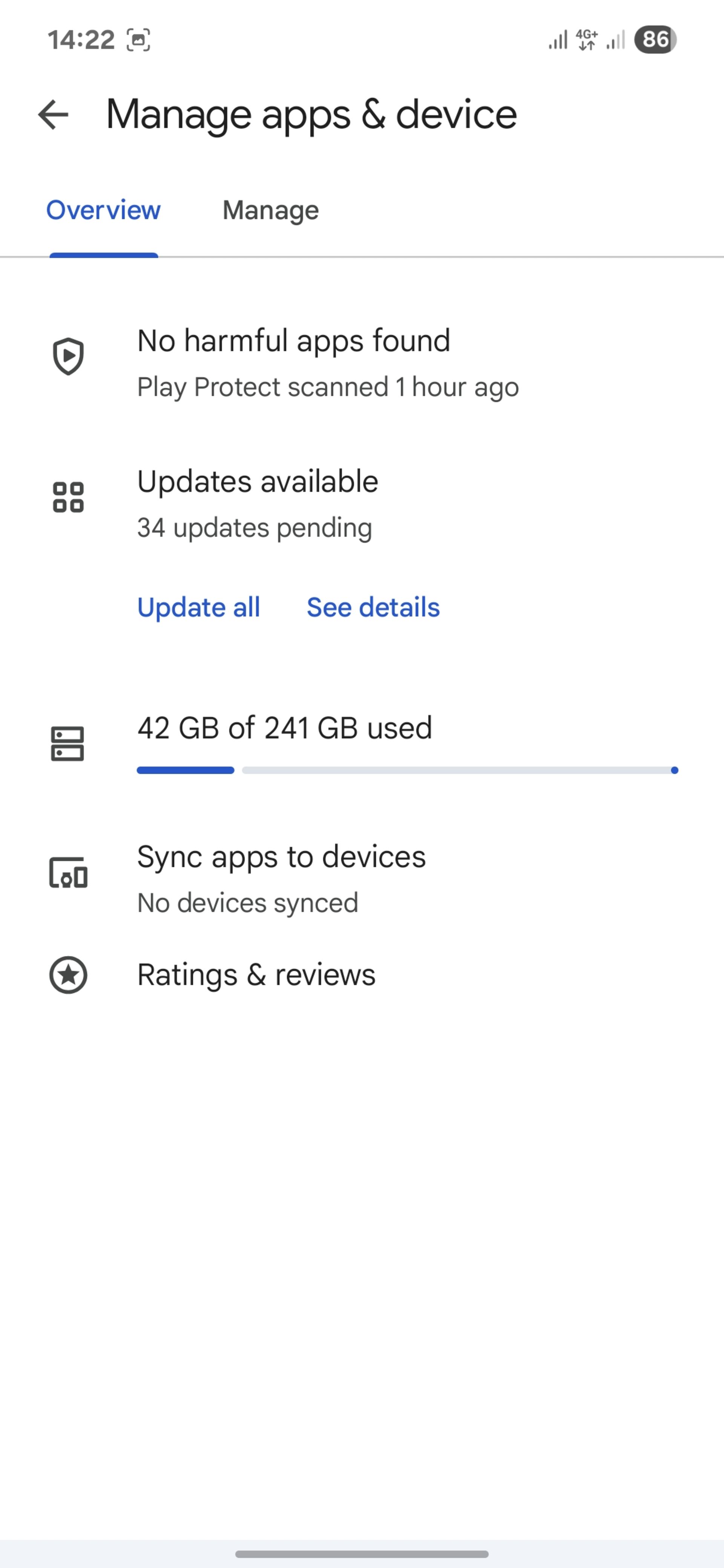The width and height of the screenshot is (724, 1568).
Task: Open the Play Protect shield icon
Action: click(68, 356)
